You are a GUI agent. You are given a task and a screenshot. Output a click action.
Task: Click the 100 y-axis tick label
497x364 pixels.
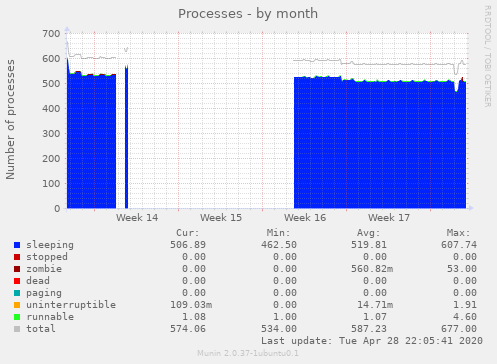click(51, 184)
